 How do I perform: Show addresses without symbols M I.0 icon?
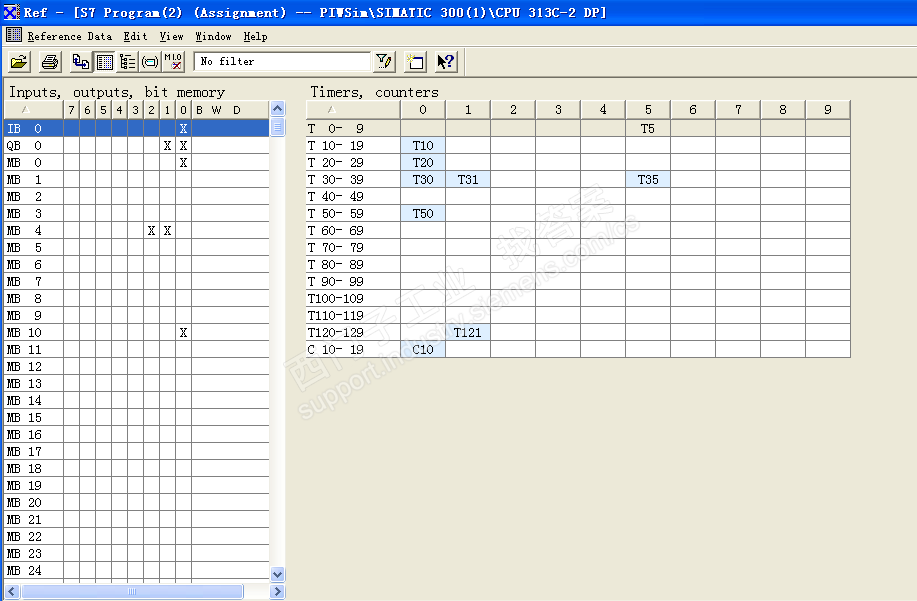pos(173,61)
